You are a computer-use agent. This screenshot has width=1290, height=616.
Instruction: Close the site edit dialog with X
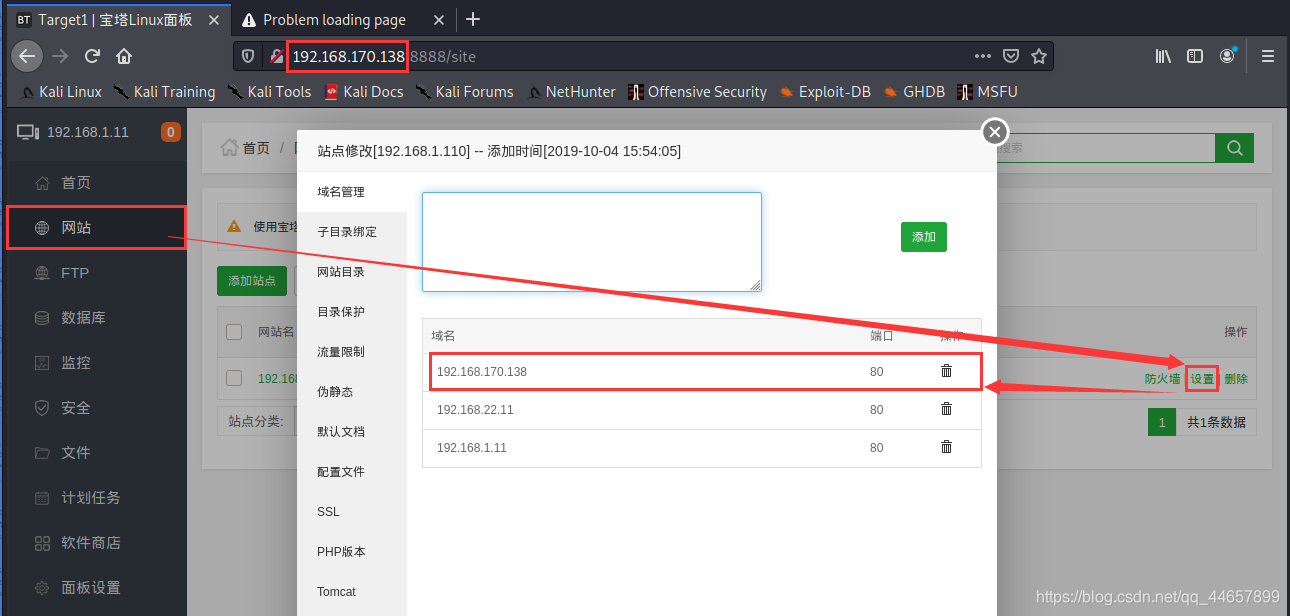(994, 132)
